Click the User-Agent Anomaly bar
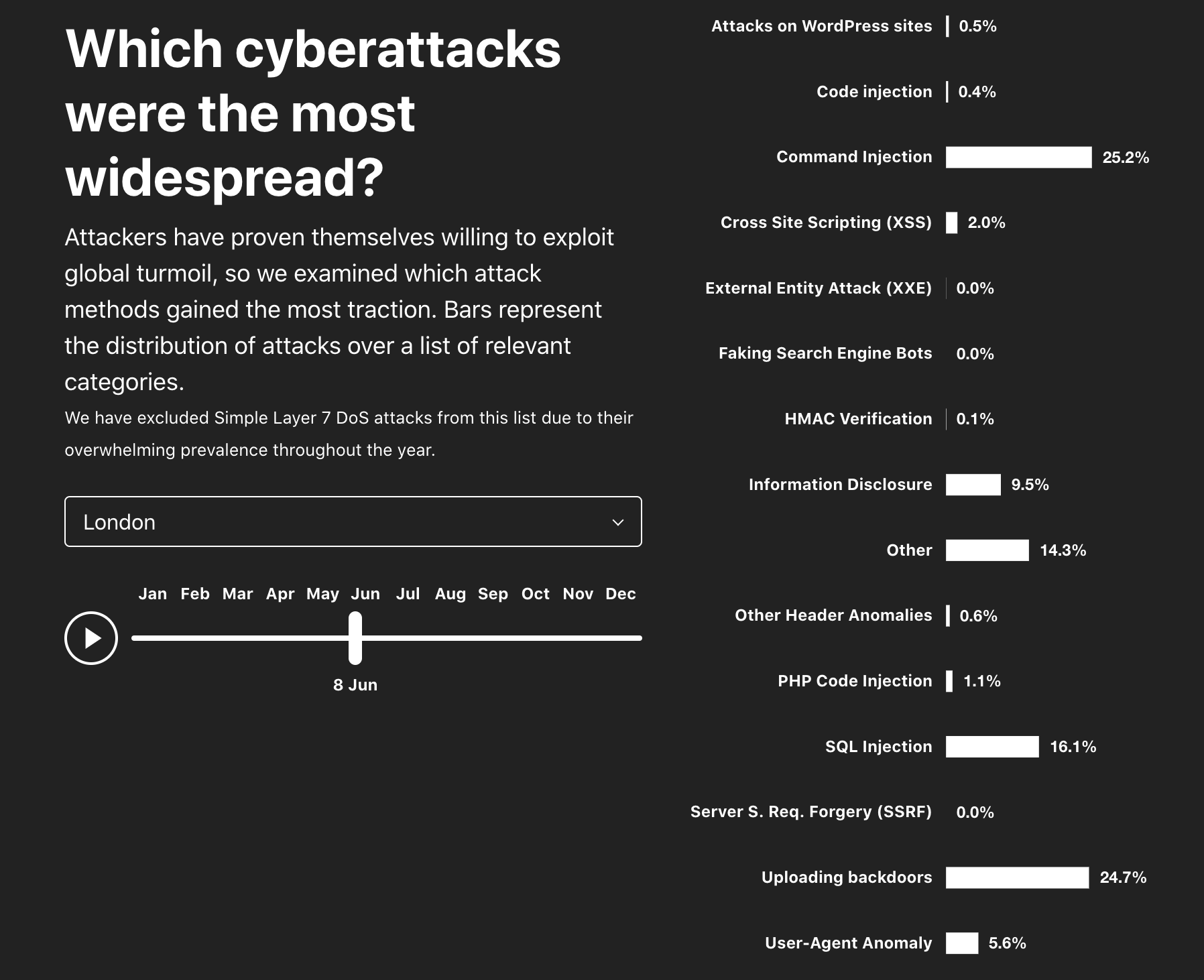 [962, 943]
